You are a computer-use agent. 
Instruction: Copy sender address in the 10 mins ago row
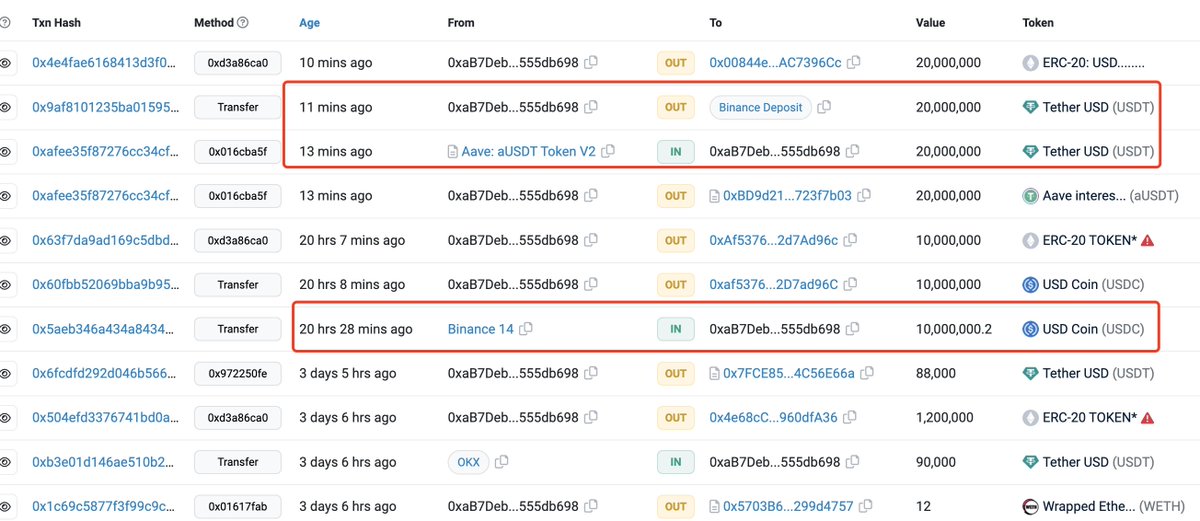(x=591, y=62)
